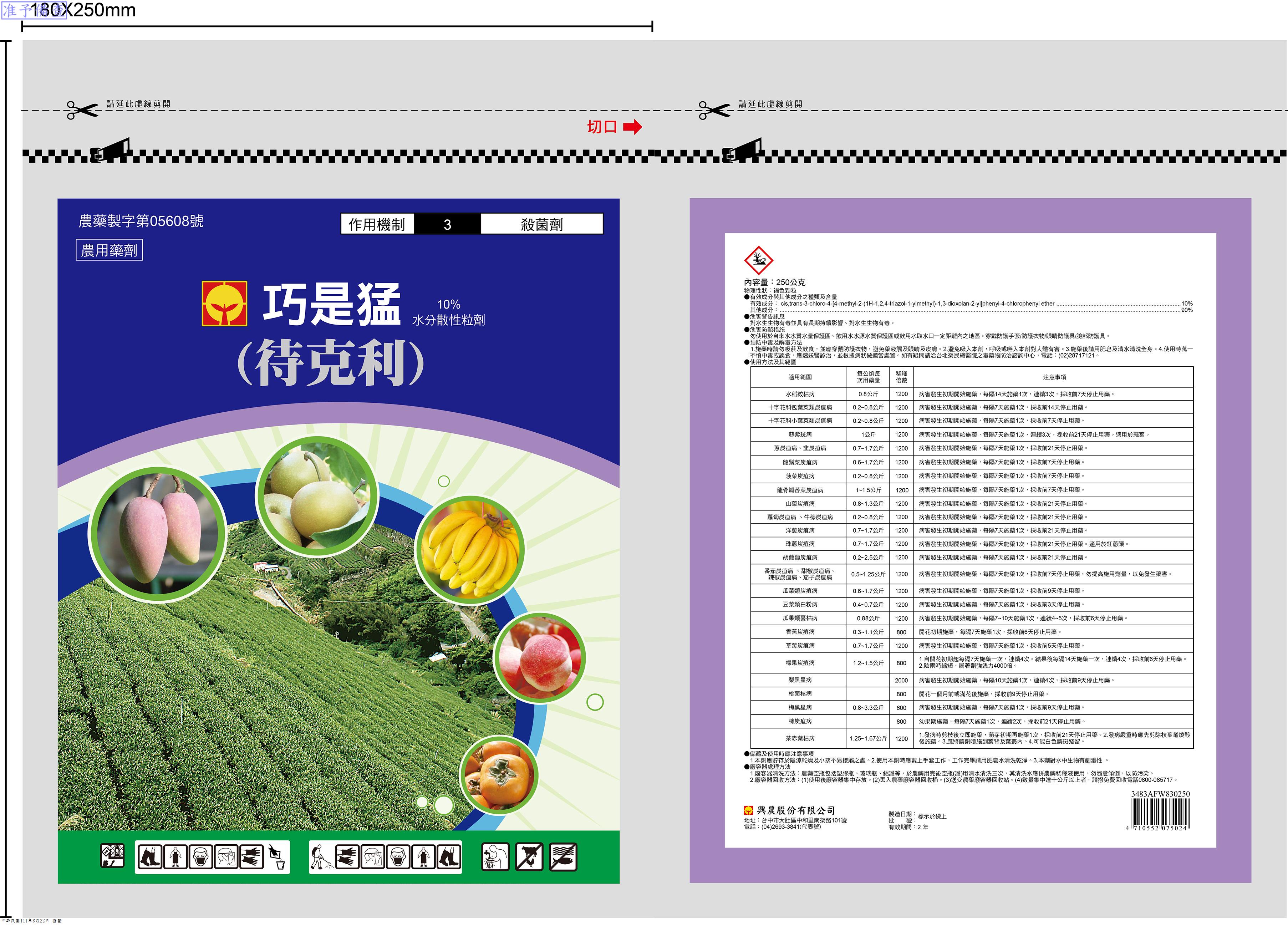Viewport: 1288px width, 926px height.
Task: Click the red 切口 text
Action: 602,127
